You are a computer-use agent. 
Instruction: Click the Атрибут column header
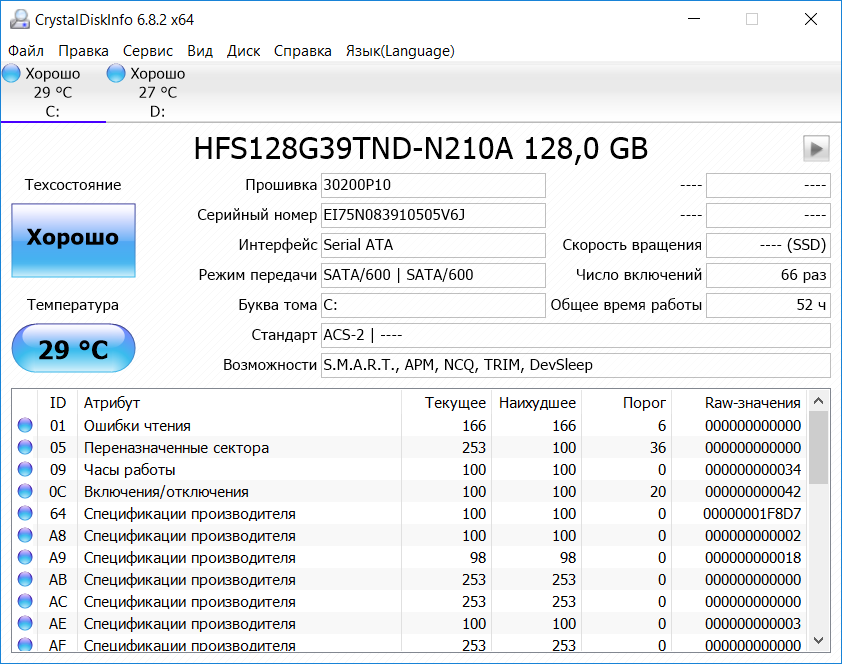coord(239,403)
